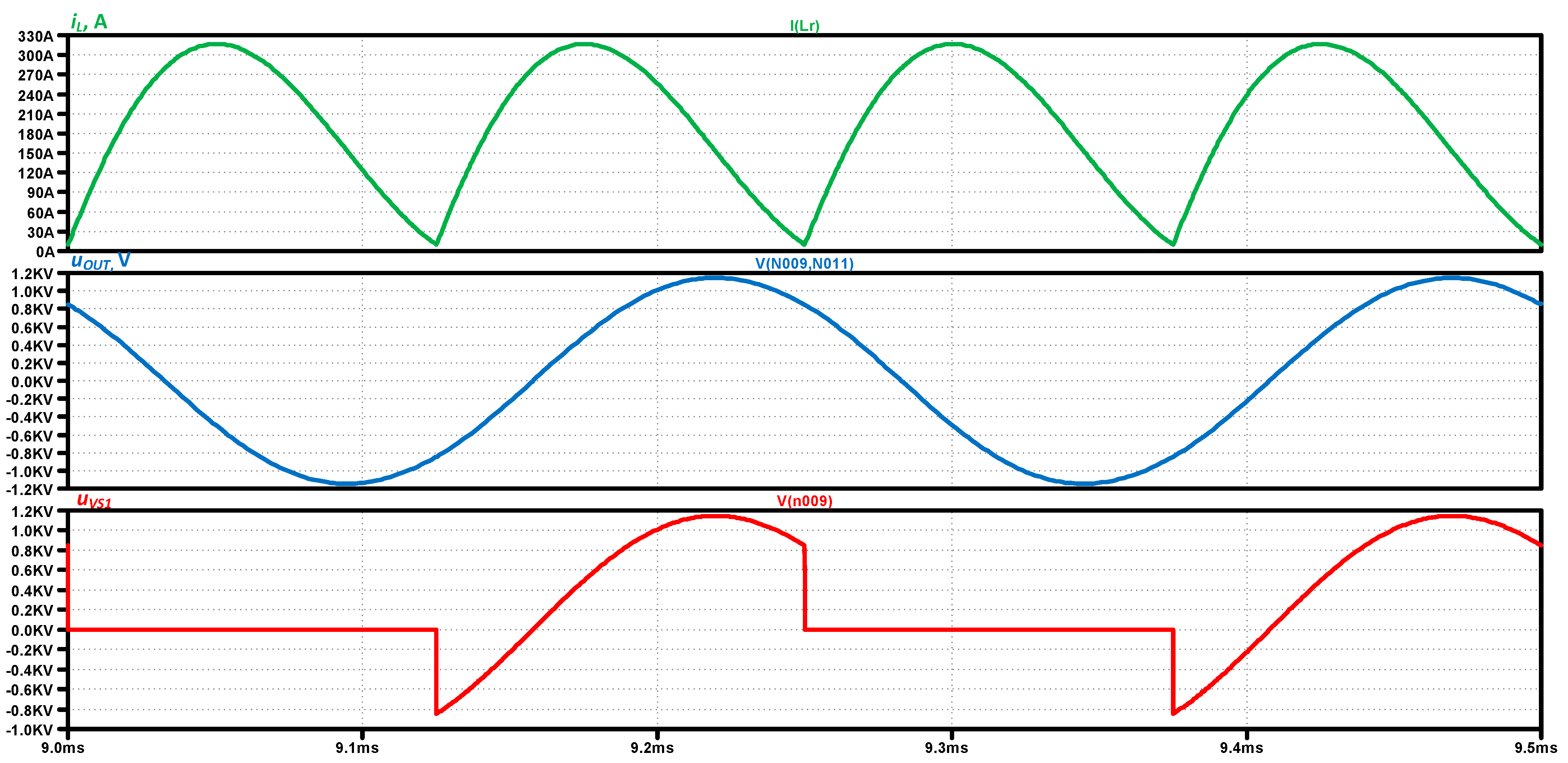Click the 9.1ms time axis label
The height and width of the screenshot is (763, 1568).
click(357, 748)
